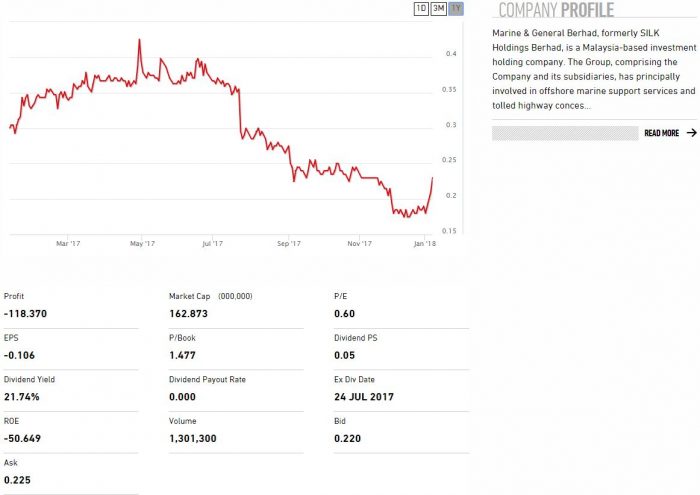700x495 pixels.
Task: Click the Dividend Yield value 21.74%
Action: [23, 397]
